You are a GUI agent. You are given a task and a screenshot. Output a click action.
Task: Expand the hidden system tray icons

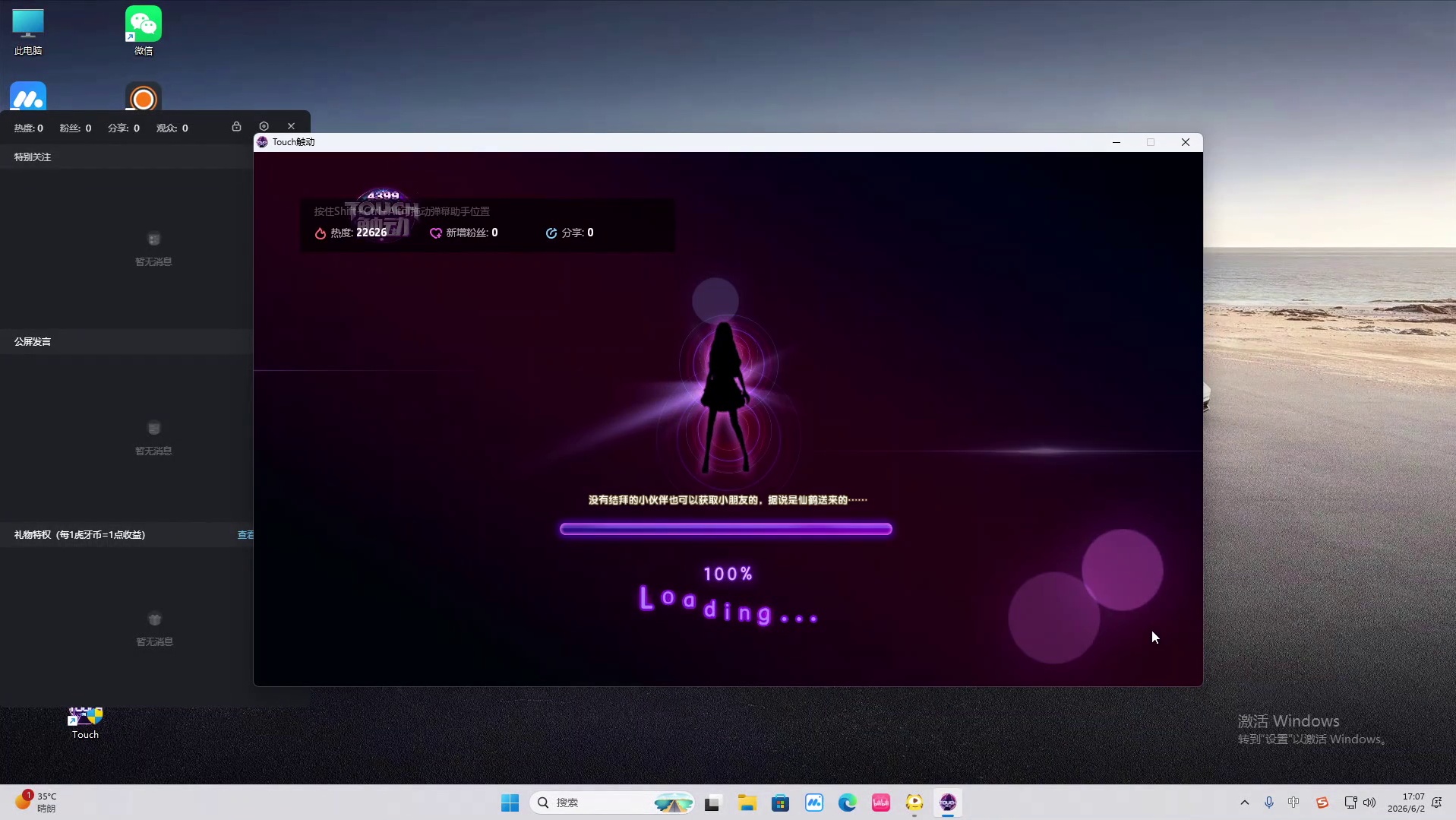pos(1244,803)
